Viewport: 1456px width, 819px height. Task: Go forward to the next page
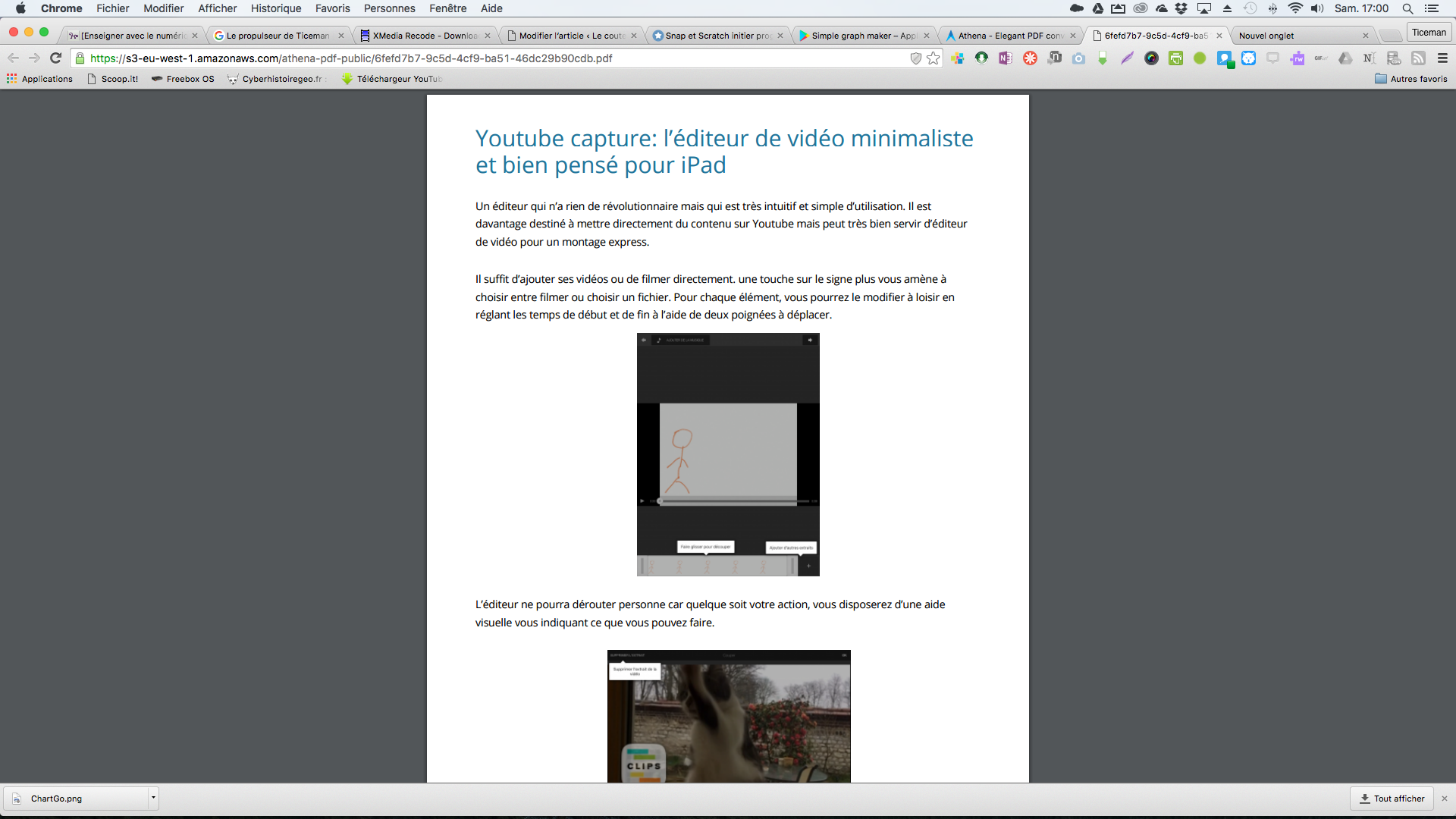click(34, 58)
